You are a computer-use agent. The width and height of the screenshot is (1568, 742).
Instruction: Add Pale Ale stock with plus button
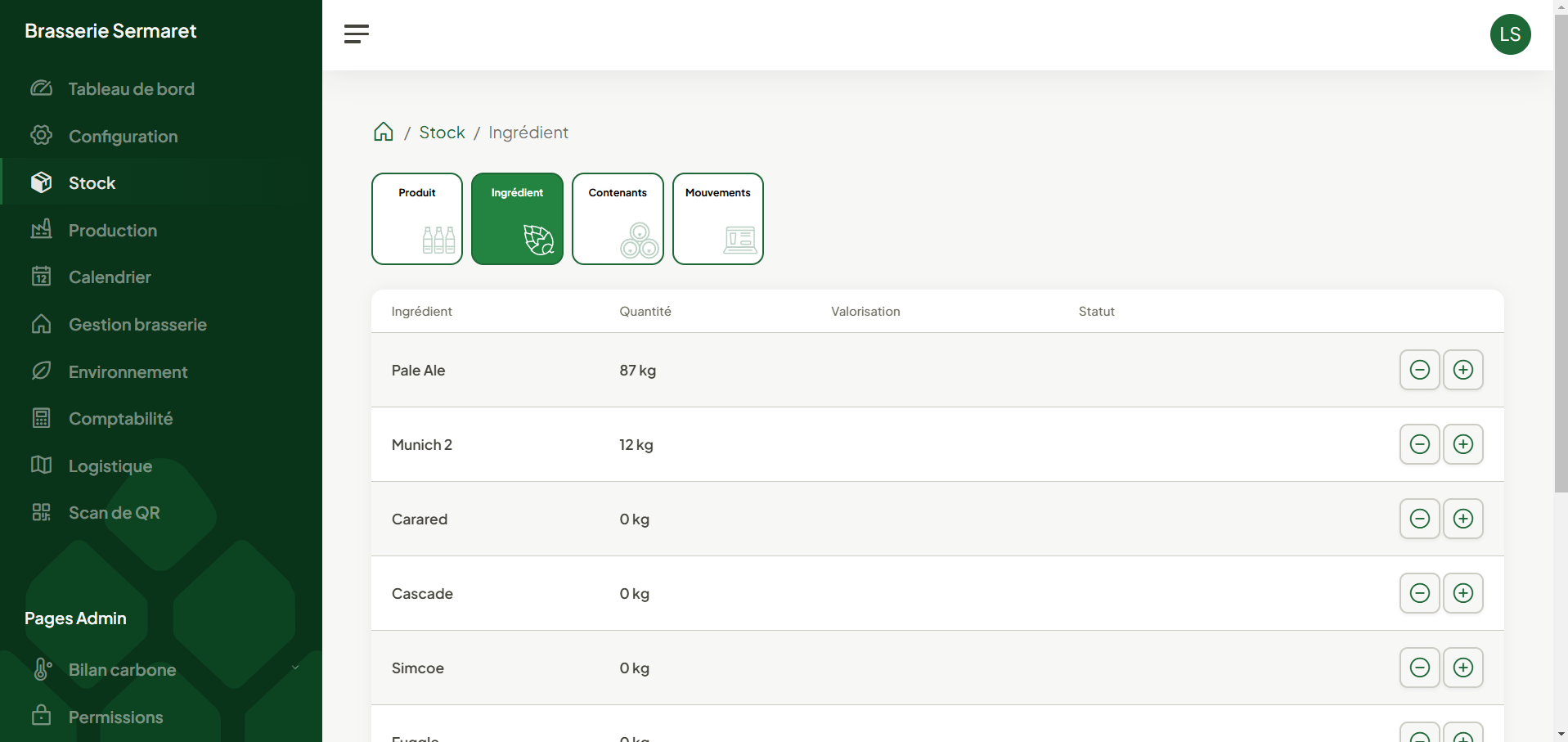(x=1462, y=370)
